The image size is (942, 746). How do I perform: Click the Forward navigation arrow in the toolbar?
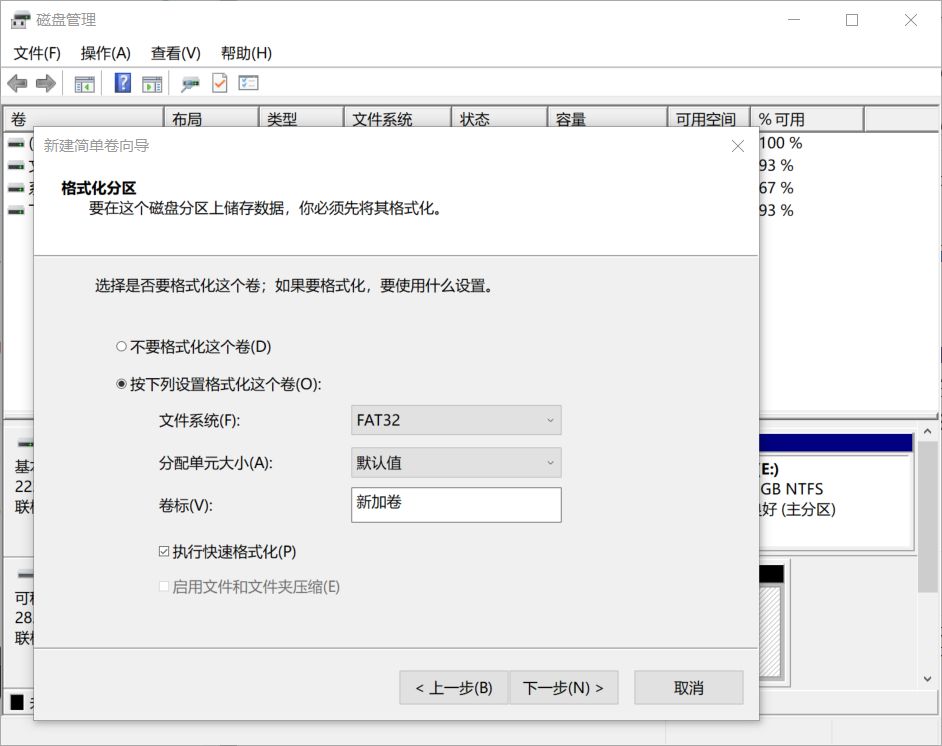45,83
